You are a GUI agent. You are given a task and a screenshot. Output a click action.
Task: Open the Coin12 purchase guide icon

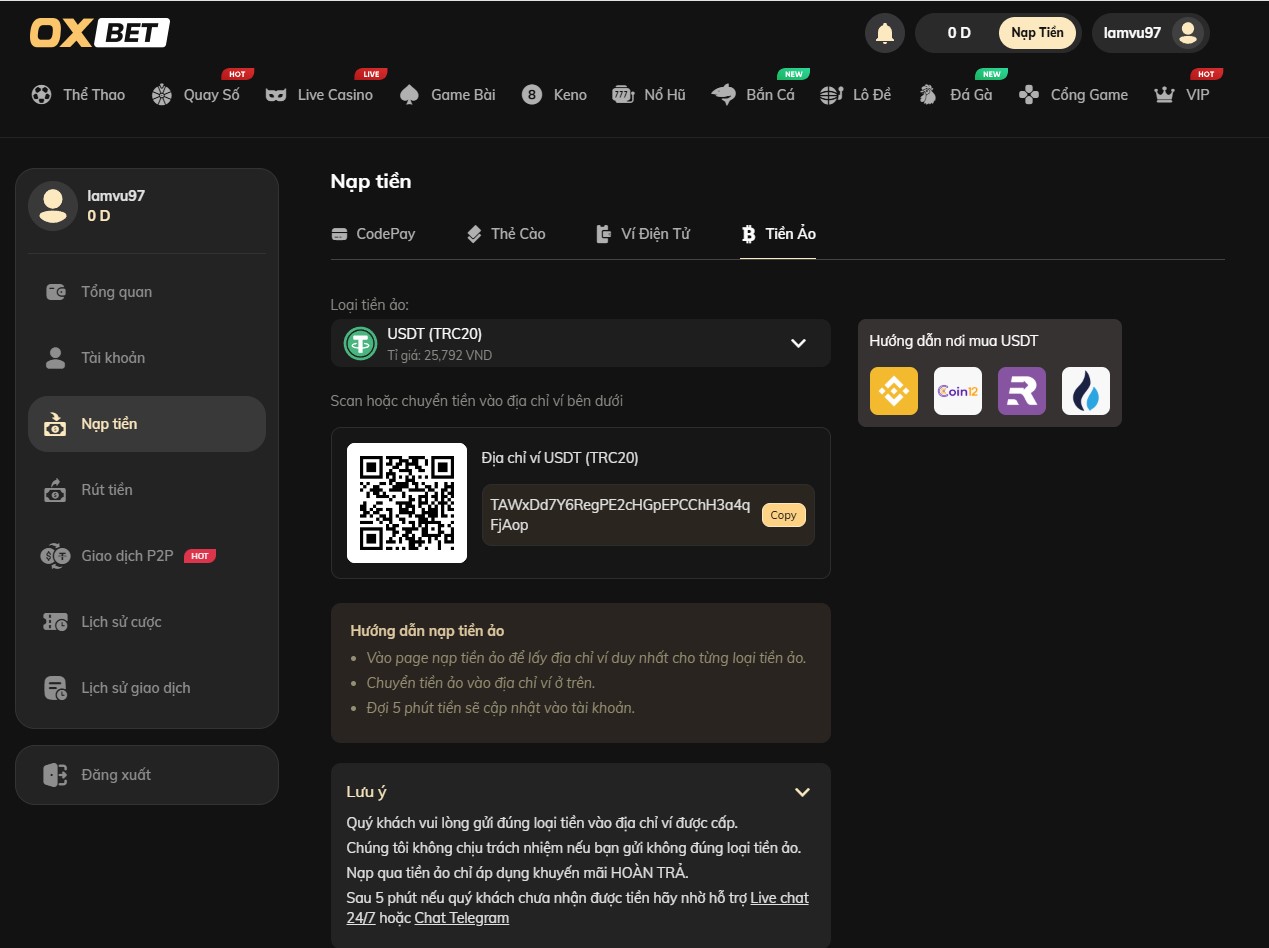click(x=957, y=391)
